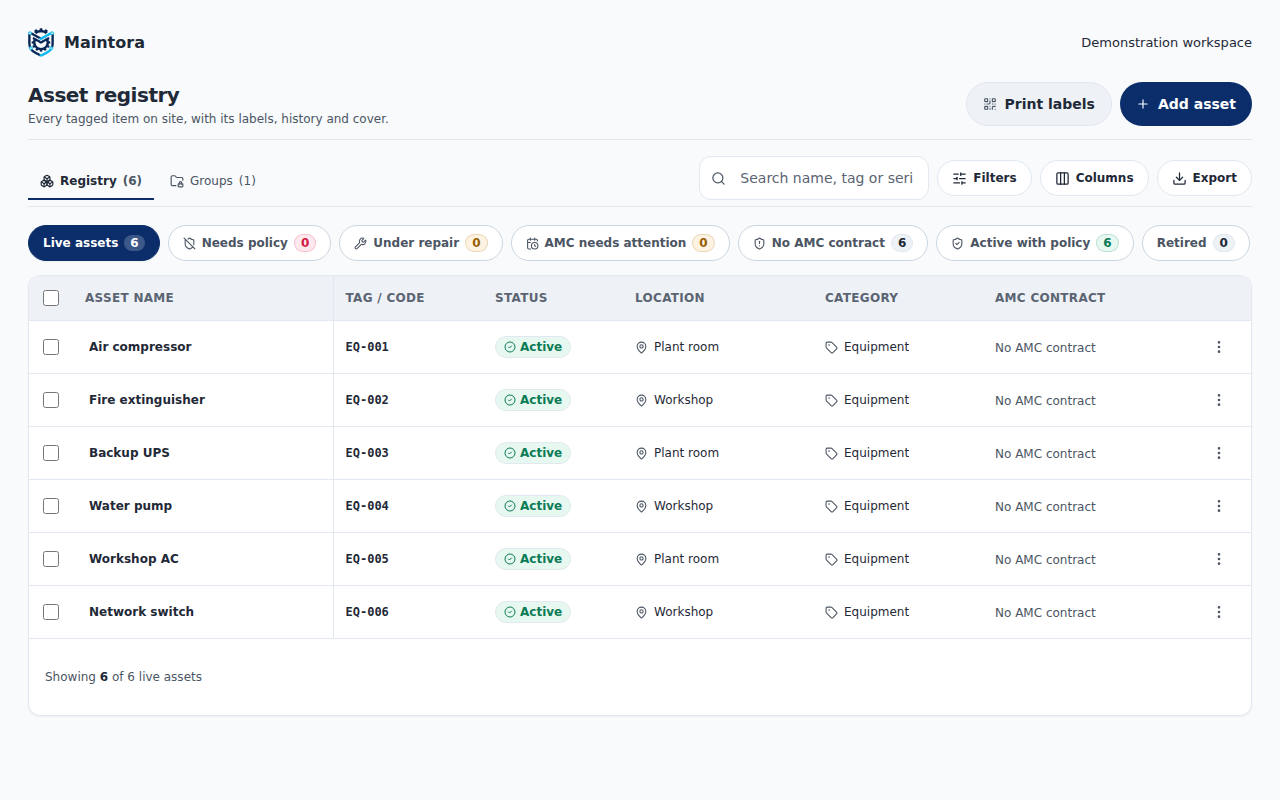Click the Add asset button
Viewport: 1280px width, 800px height.
coord(1186,104)
